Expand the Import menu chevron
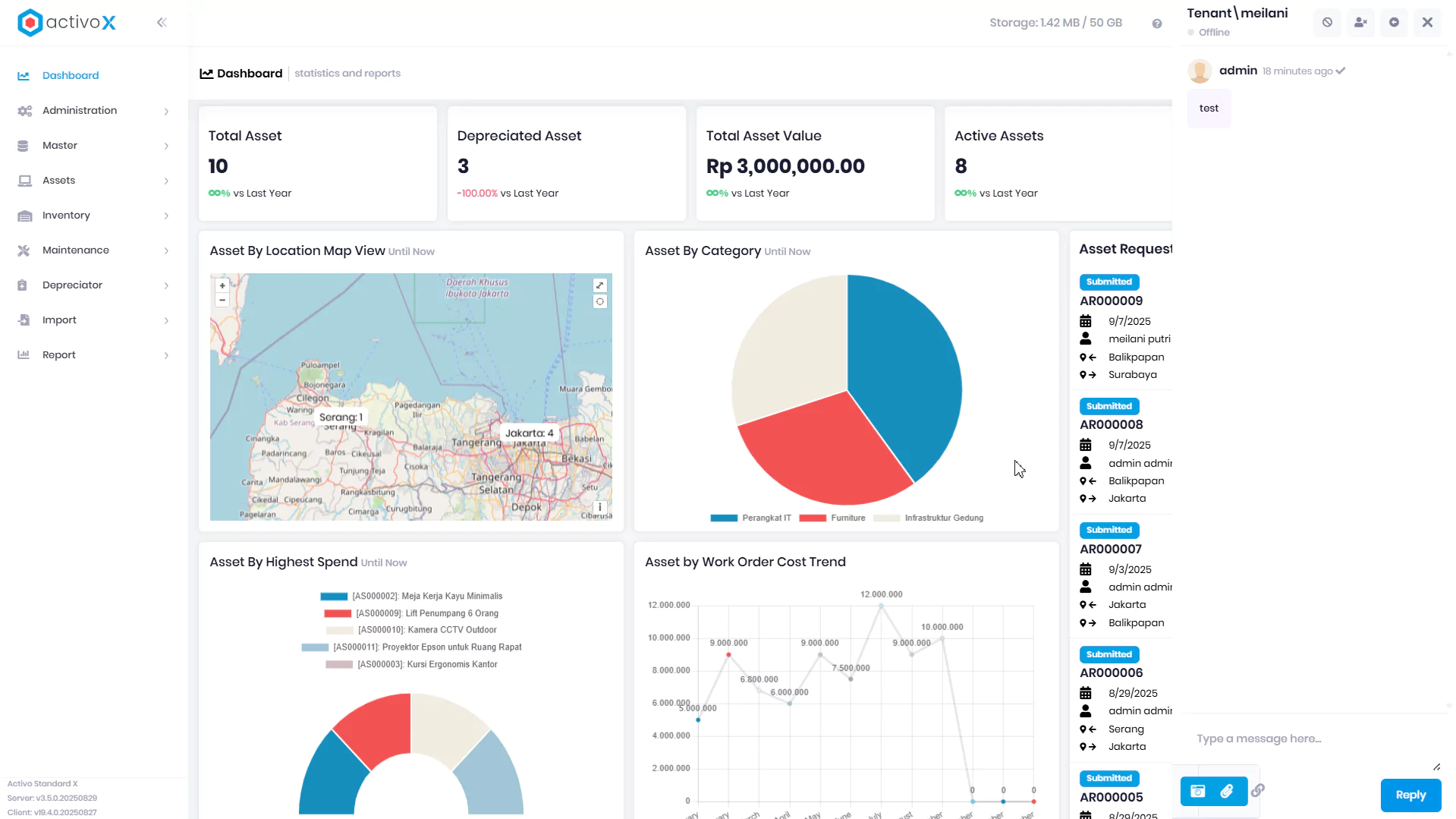 (166, 320)
